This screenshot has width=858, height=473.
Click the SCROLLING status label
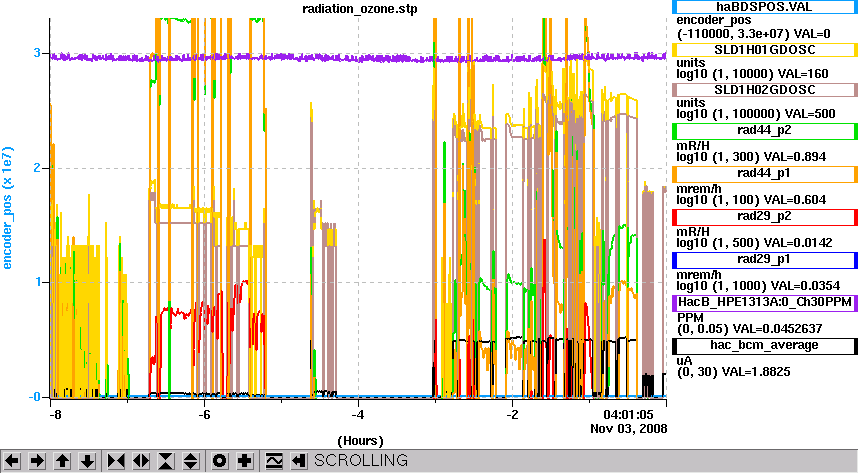click(x=361, y=460)
